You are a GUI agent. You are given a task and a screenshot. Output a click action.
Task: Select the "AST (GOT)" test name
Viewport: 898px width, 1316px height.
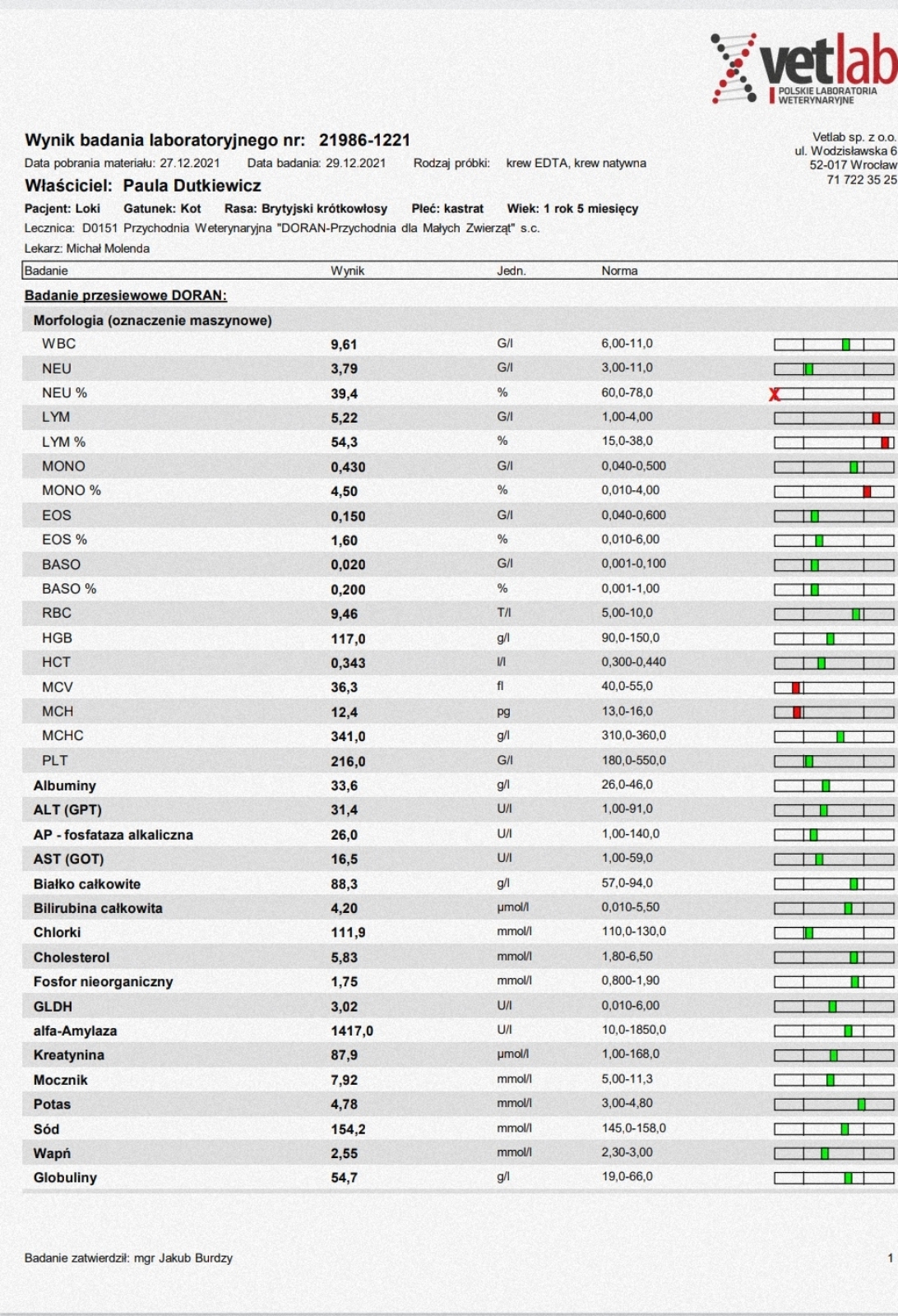pos(68,859)
